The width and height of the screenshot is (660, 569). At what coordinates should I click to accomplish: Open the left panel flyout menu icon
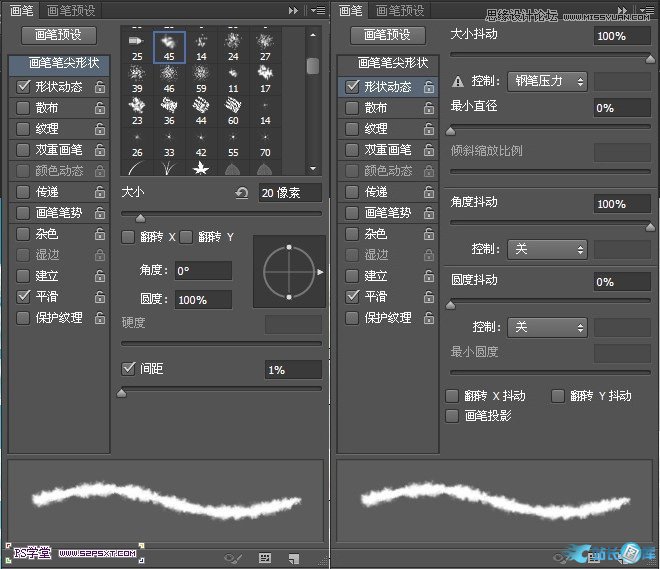pos(317,10)
